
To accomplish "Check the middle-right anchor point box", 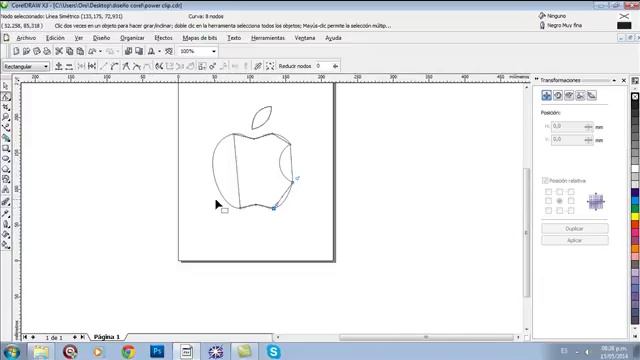I will pyautogui.click(x=571, y=201).
